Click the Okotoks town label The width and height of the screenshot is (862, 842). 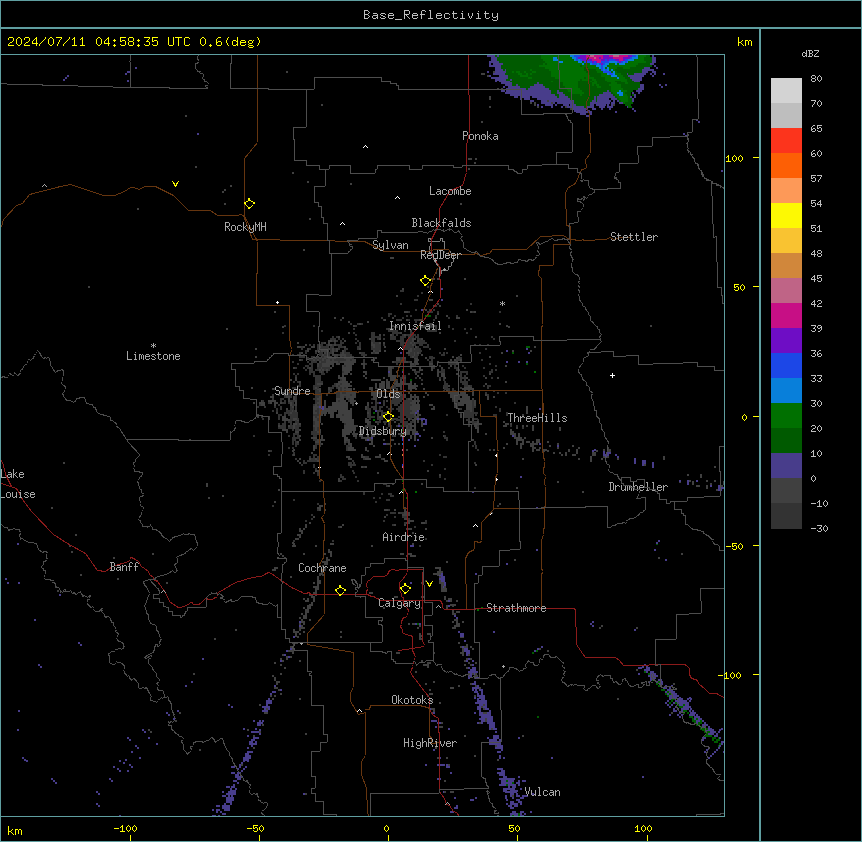click(412, 700)
